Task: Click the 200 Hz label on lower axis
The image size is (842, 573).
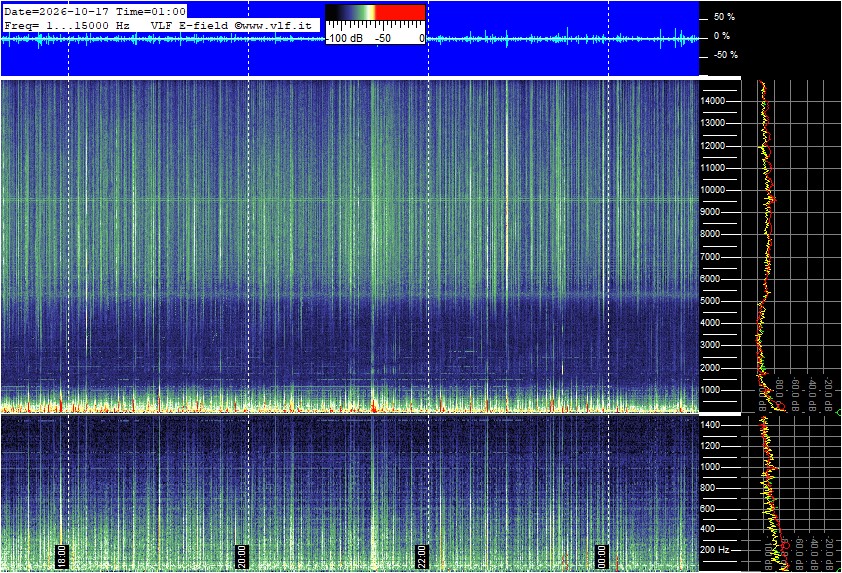Action: 715,550
